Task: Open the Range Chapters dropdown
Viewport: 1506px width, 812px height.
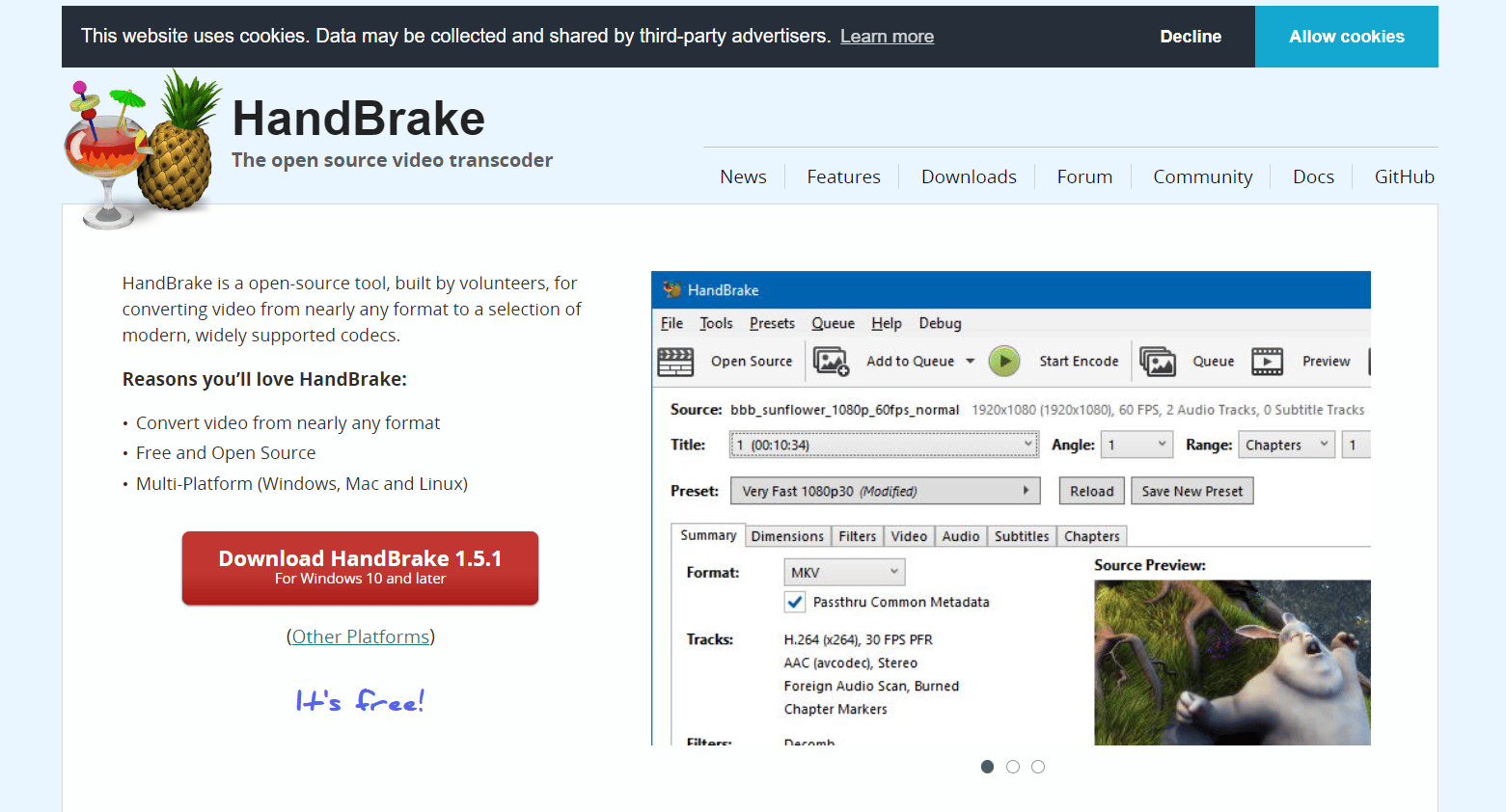Action: pos(1287,445)
